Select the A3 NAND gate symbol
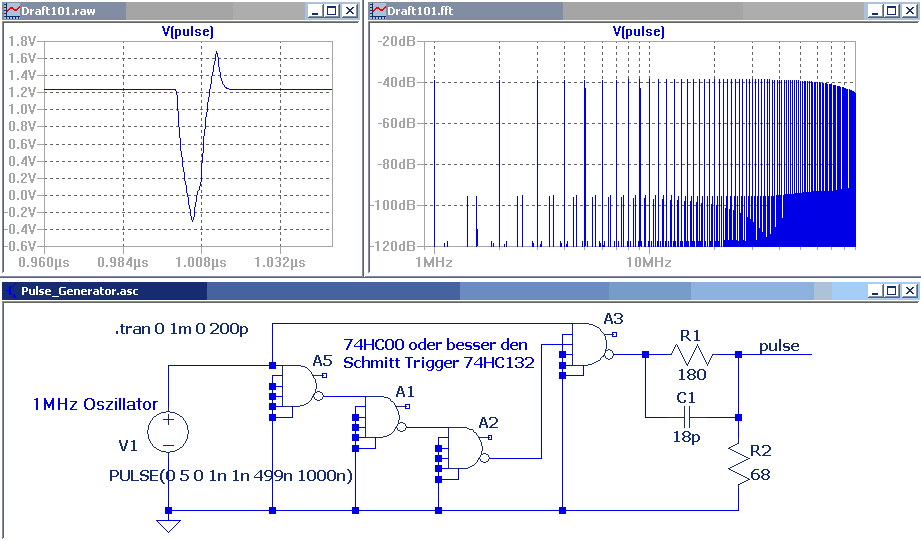Screen dimensions: 921x541 coord(589,345)
